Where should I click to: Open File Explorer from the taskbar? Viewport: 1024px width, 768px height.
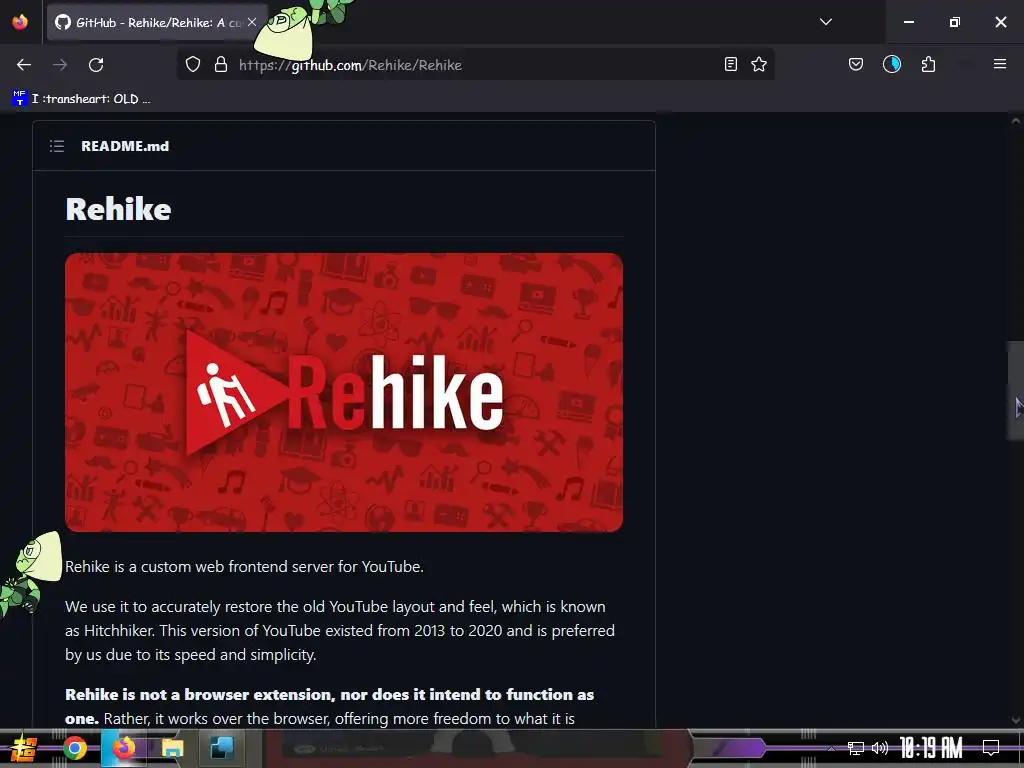(x=172, y=748)
